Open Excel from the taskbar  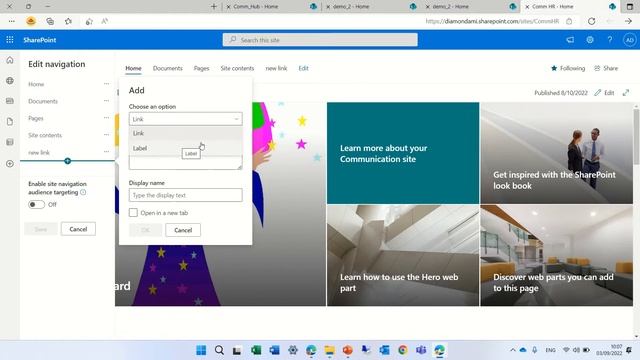(256, 350)
